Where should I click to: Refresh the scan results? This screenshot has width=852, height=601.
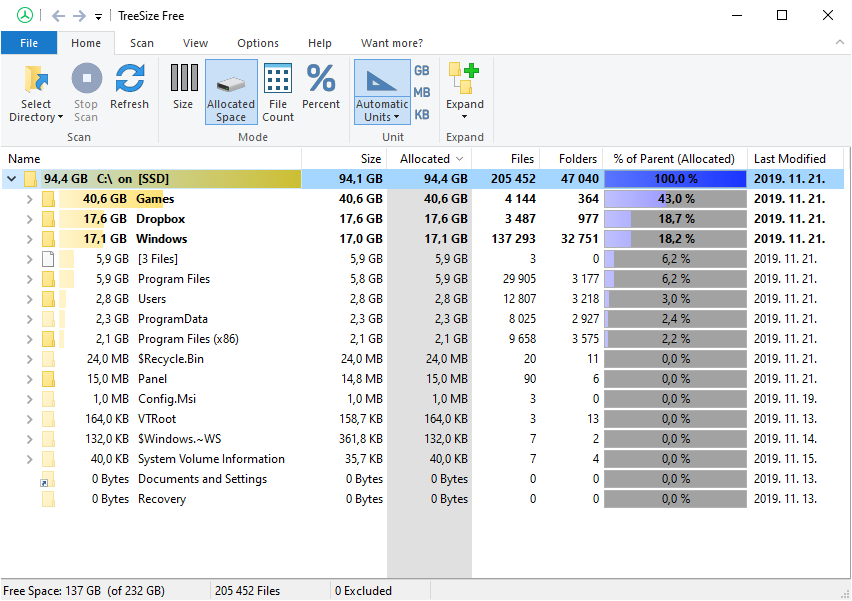pos(129,87)
